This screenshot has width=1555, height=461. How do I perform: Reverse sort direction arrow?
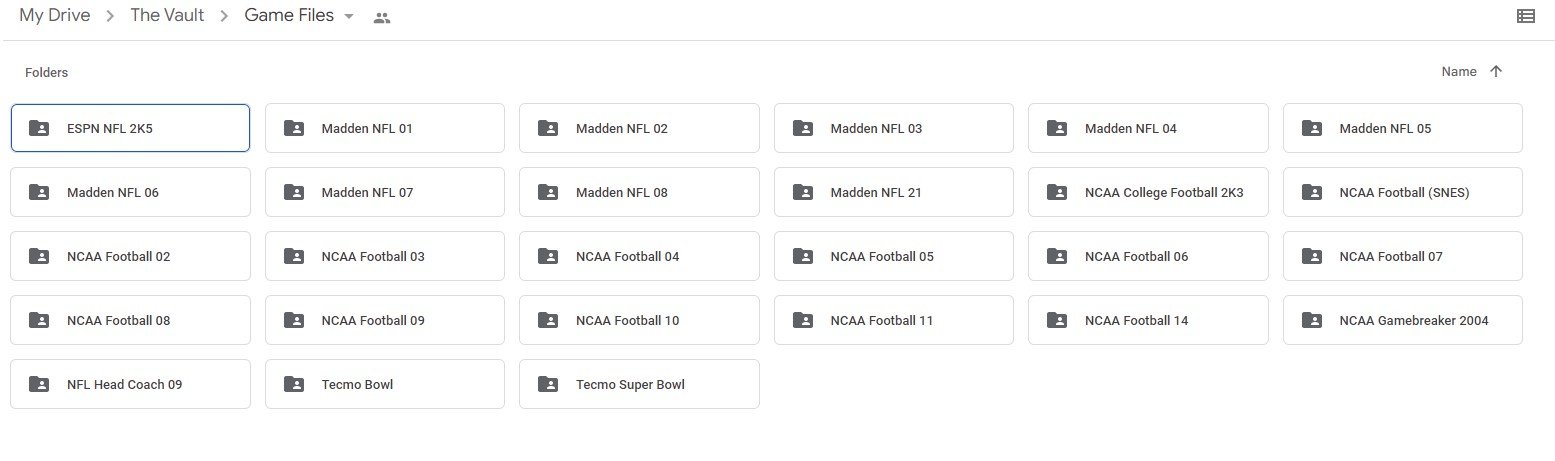[1496, 72]
